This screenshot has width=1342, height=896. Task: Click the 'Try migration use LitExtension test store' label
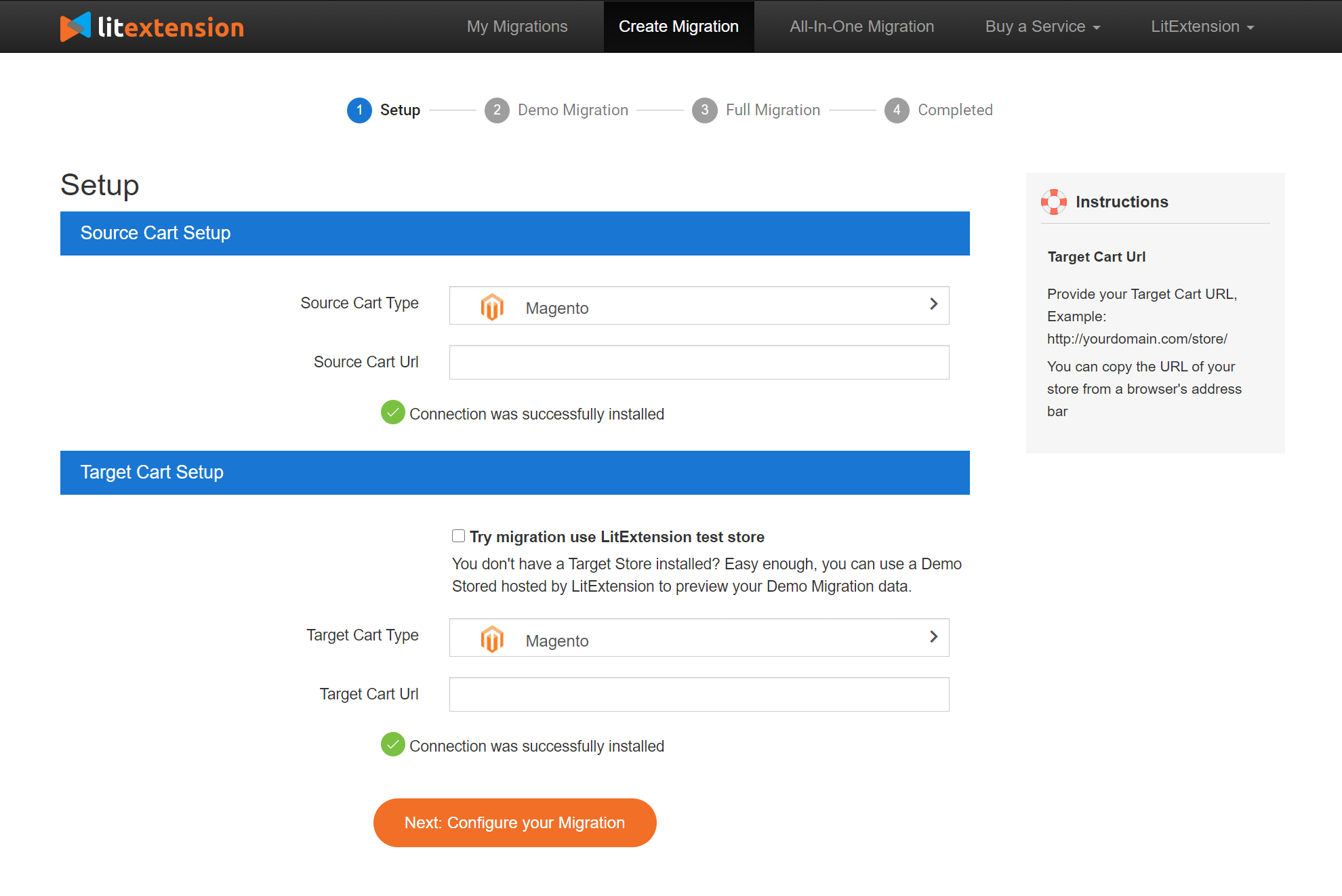pos(617,537)
